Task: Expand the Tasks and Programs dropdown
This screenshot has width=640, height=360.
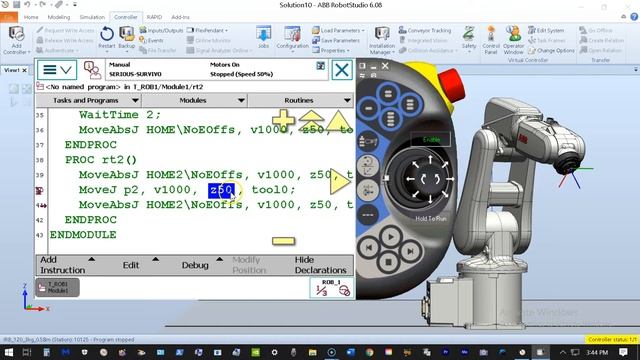Action: pyautogui.click(x=89, y=100)
